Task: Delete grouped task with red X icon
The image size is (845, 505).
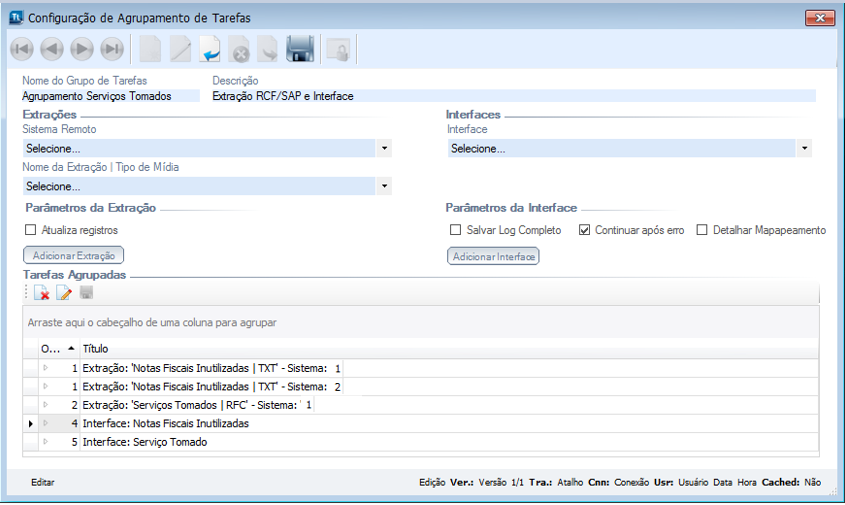Action: [42, 293]
